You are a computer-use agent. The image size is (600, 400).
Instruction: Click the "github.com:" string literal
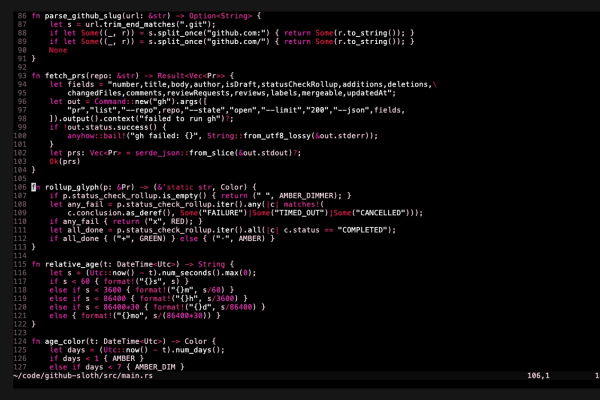coord(240,33)
